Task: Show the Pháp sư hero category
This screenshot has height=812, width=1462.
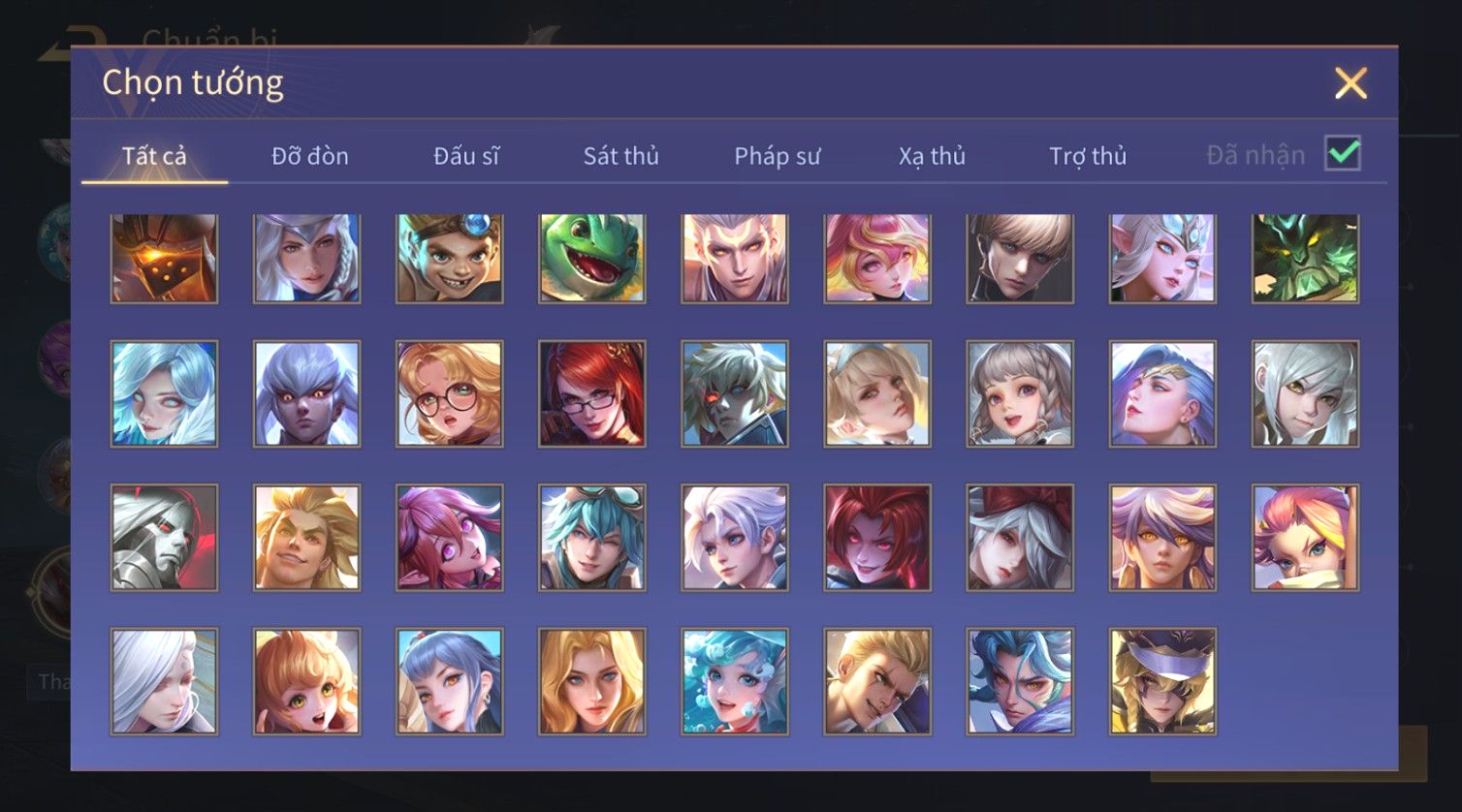Action: [778, 156]
